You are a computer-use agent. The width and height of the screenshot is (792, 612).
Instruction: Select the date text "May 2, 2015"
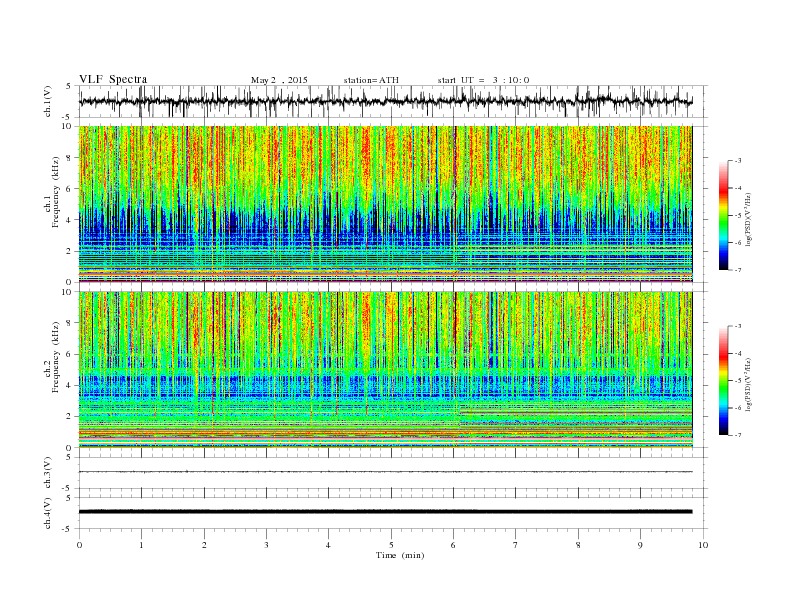pos(279,80)
